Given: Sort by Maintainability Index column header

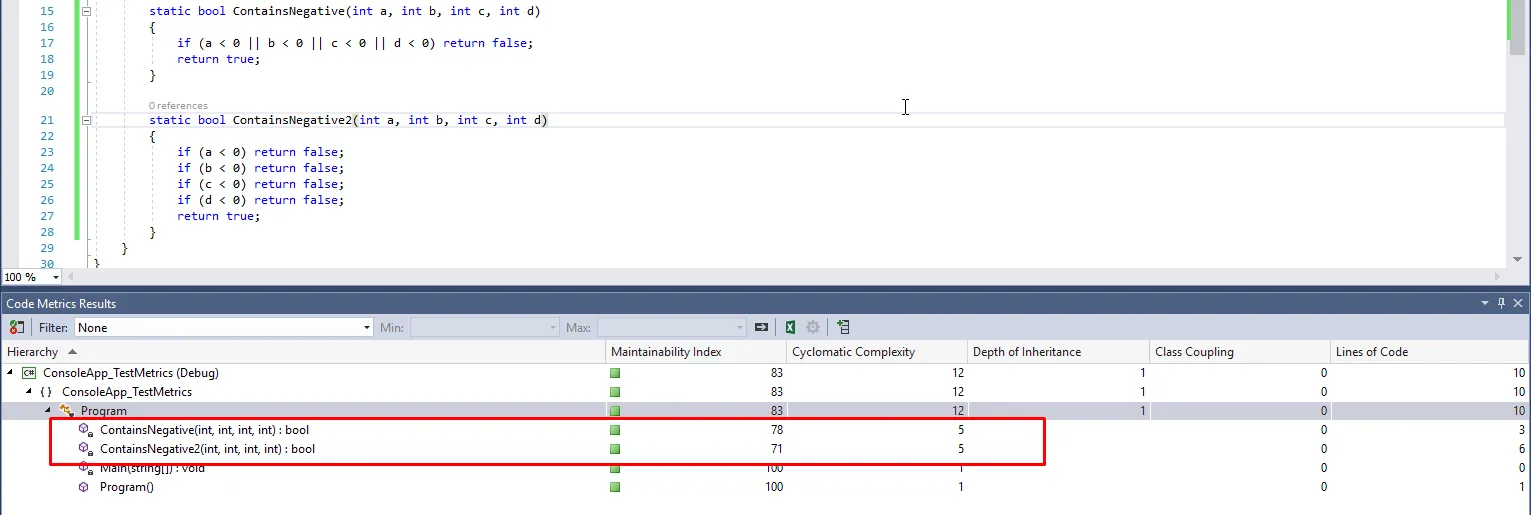Looking at the screenshot, I should (696, 352).
